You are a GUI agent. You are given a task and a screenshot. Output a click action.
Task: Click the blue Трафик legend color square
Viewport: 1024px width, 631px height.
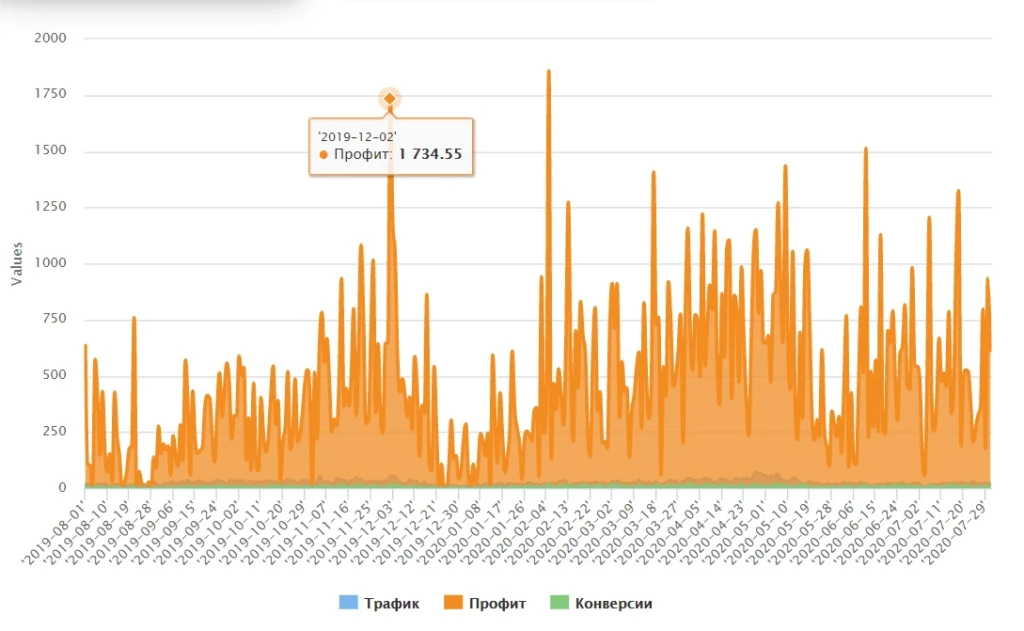pyautogui.click(x=349, y=603)
